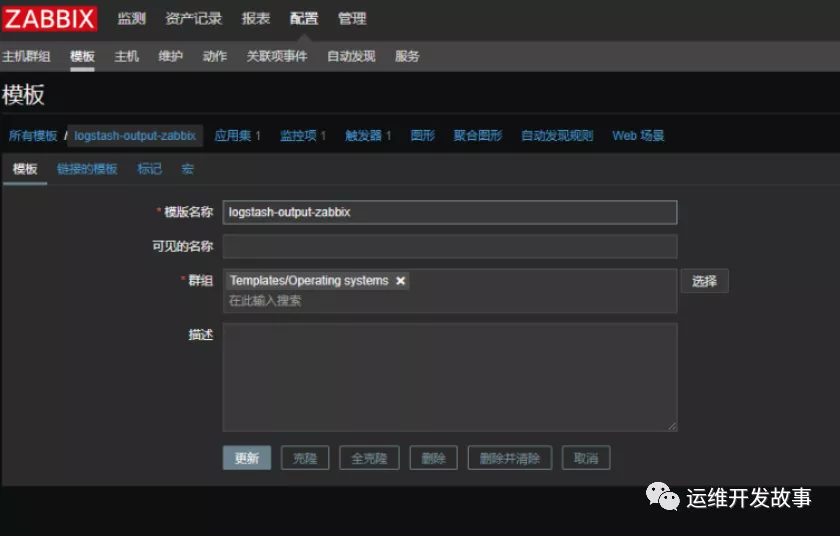Click the ZABBIX logo
The width and height of the screenshot is (840, 536).
50,18
